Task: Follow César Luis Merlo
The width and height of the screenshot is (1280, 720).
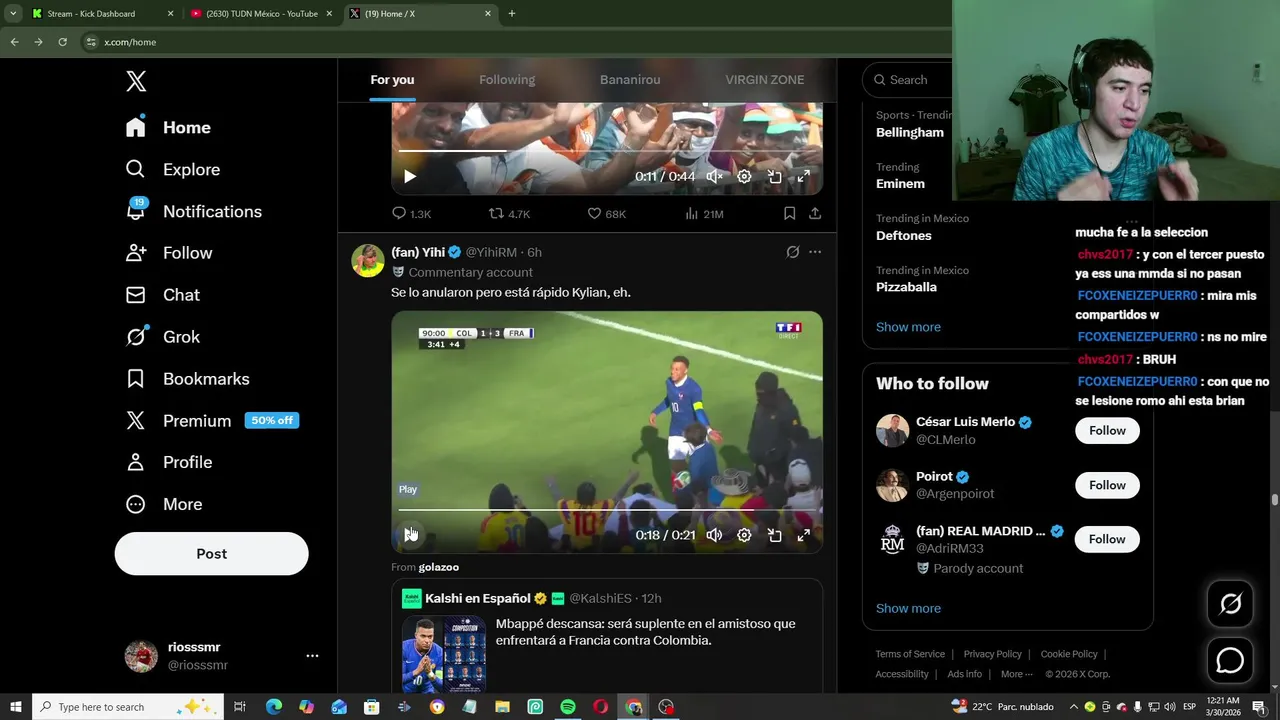Action: click(1107, 430)
